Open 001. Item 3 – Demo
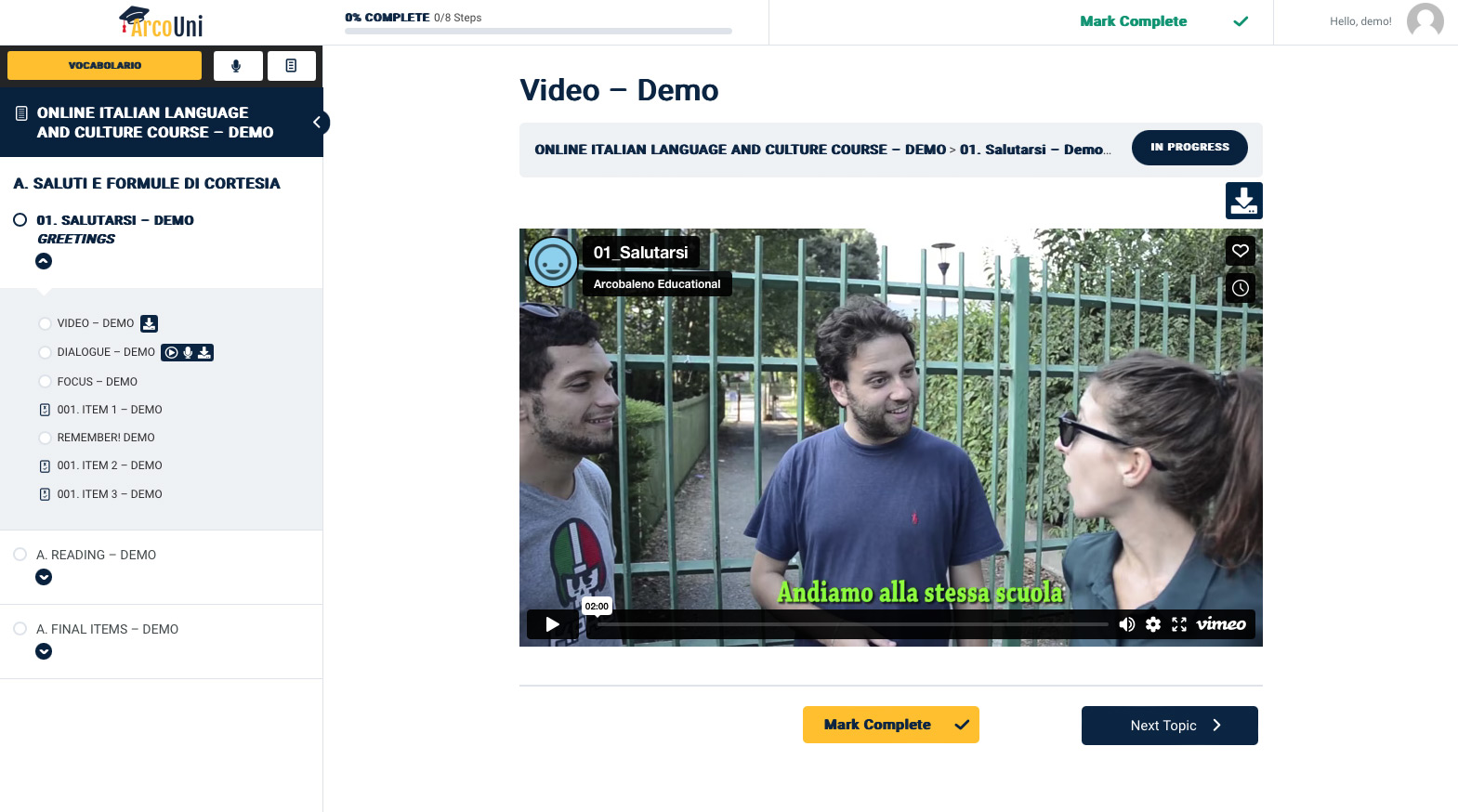The height and width of the screenshot is (812, 1458). 110,494
